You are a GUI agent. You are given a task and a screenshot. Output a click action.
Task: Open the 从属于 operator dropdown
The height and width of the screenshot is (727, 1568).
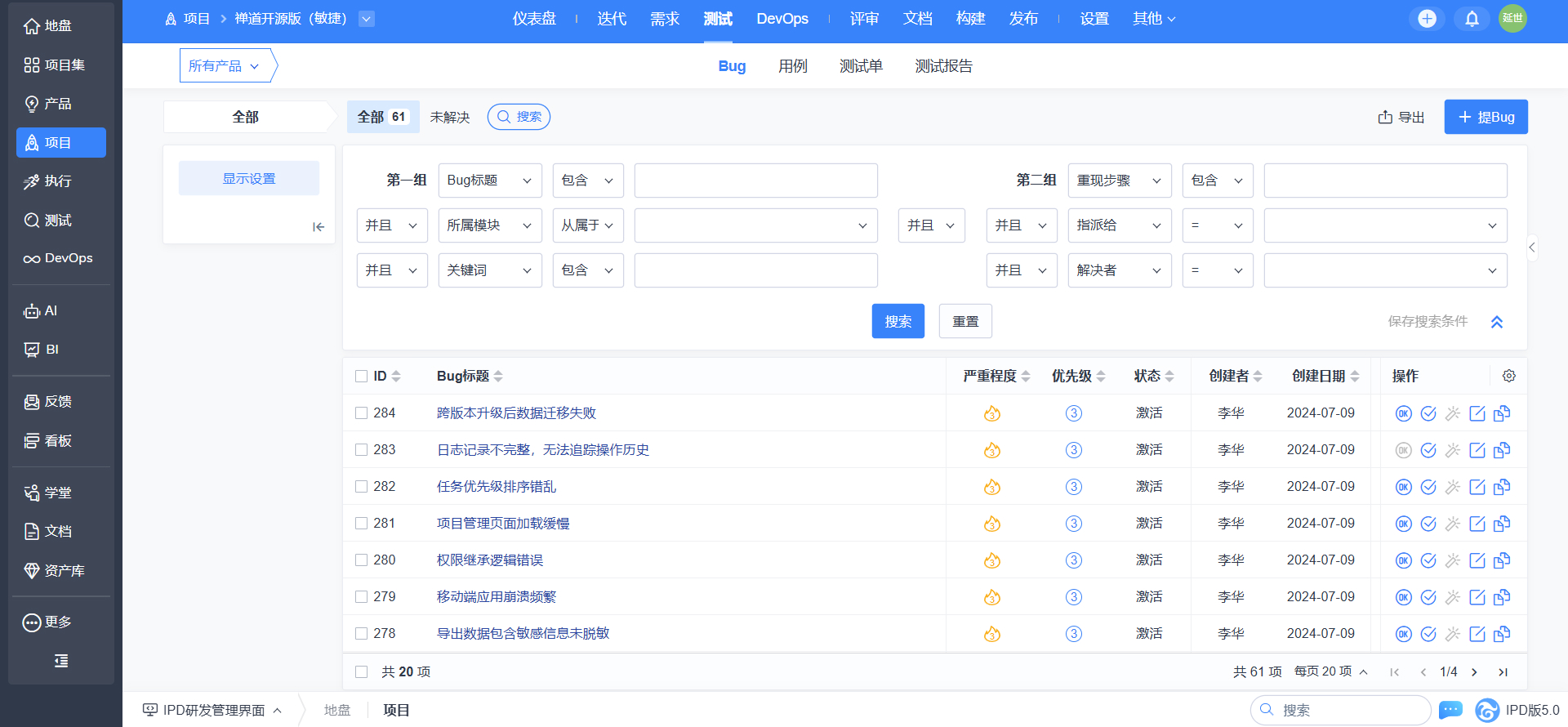click(588, 225)
